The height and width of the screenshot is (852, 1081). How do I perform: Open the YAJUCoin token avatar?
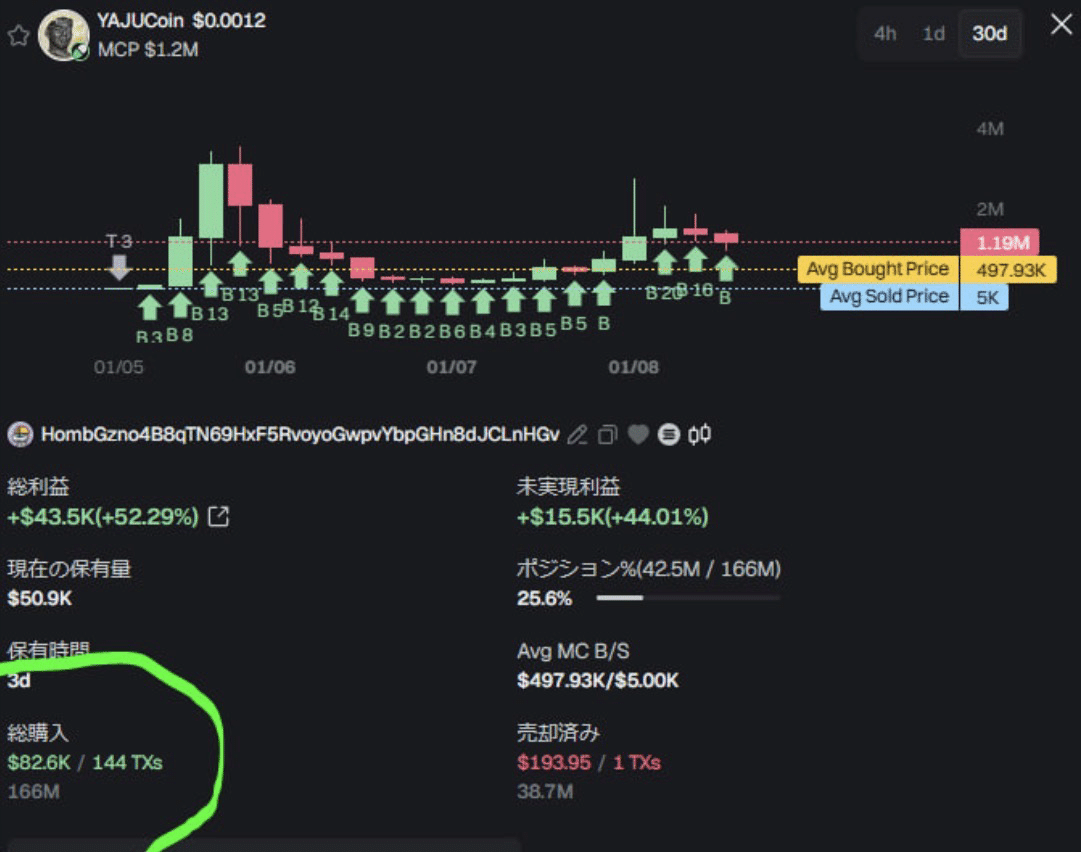pos(62,34)
